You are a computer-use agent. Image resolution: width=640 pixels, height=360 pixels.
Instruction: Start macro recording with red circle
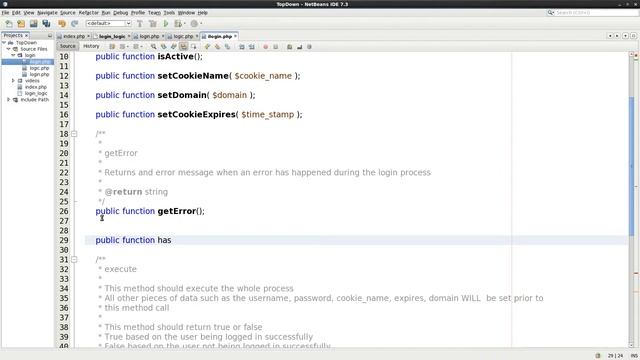[x=266, y=47]
